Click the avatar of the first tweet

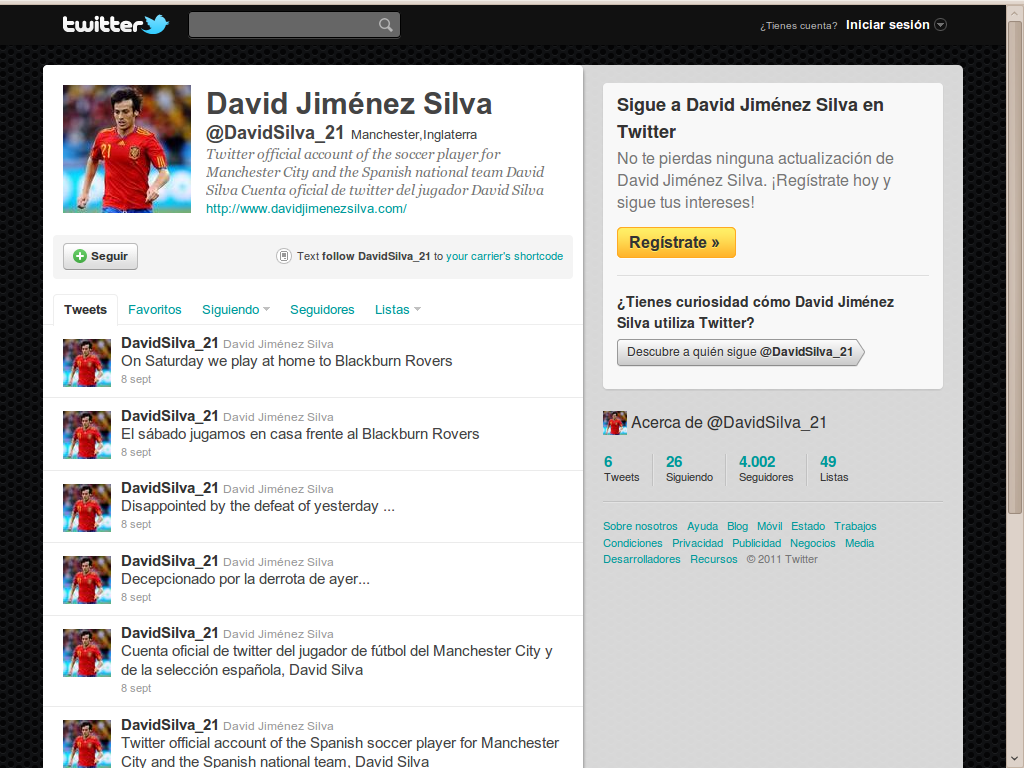click(86, 362)
